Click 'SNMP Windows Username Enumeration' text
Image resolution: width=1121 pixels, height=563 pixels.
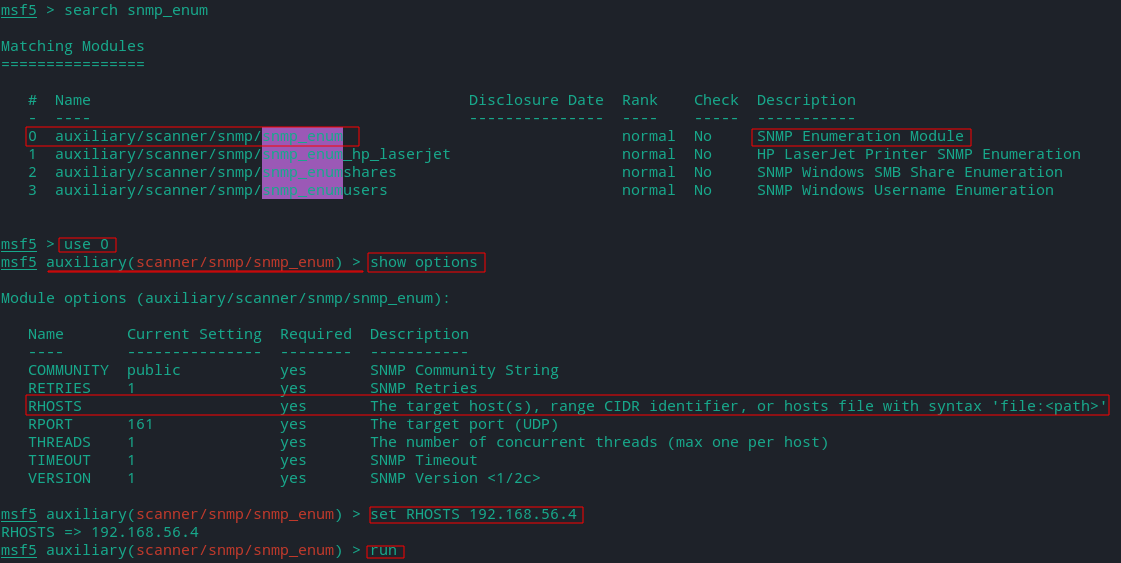tap(905, 190)
